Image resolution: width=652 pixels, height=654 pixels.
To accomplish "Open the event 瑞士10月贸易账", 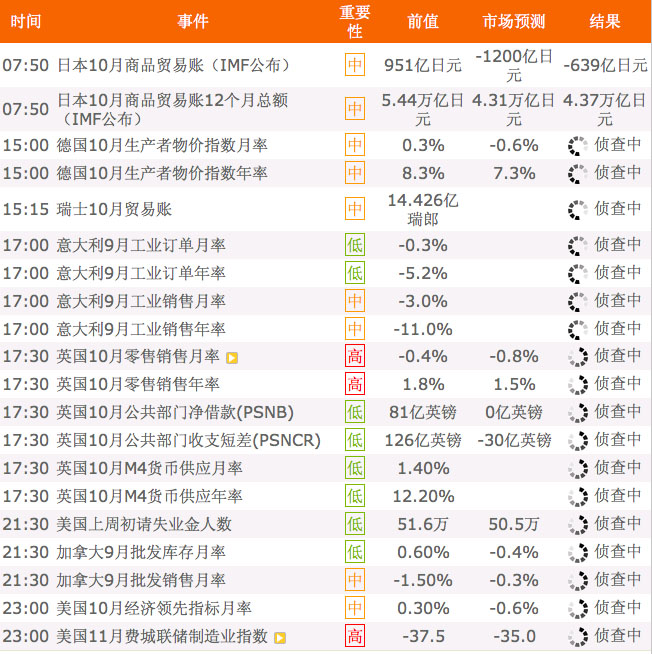I will click(x=114, y=209).
